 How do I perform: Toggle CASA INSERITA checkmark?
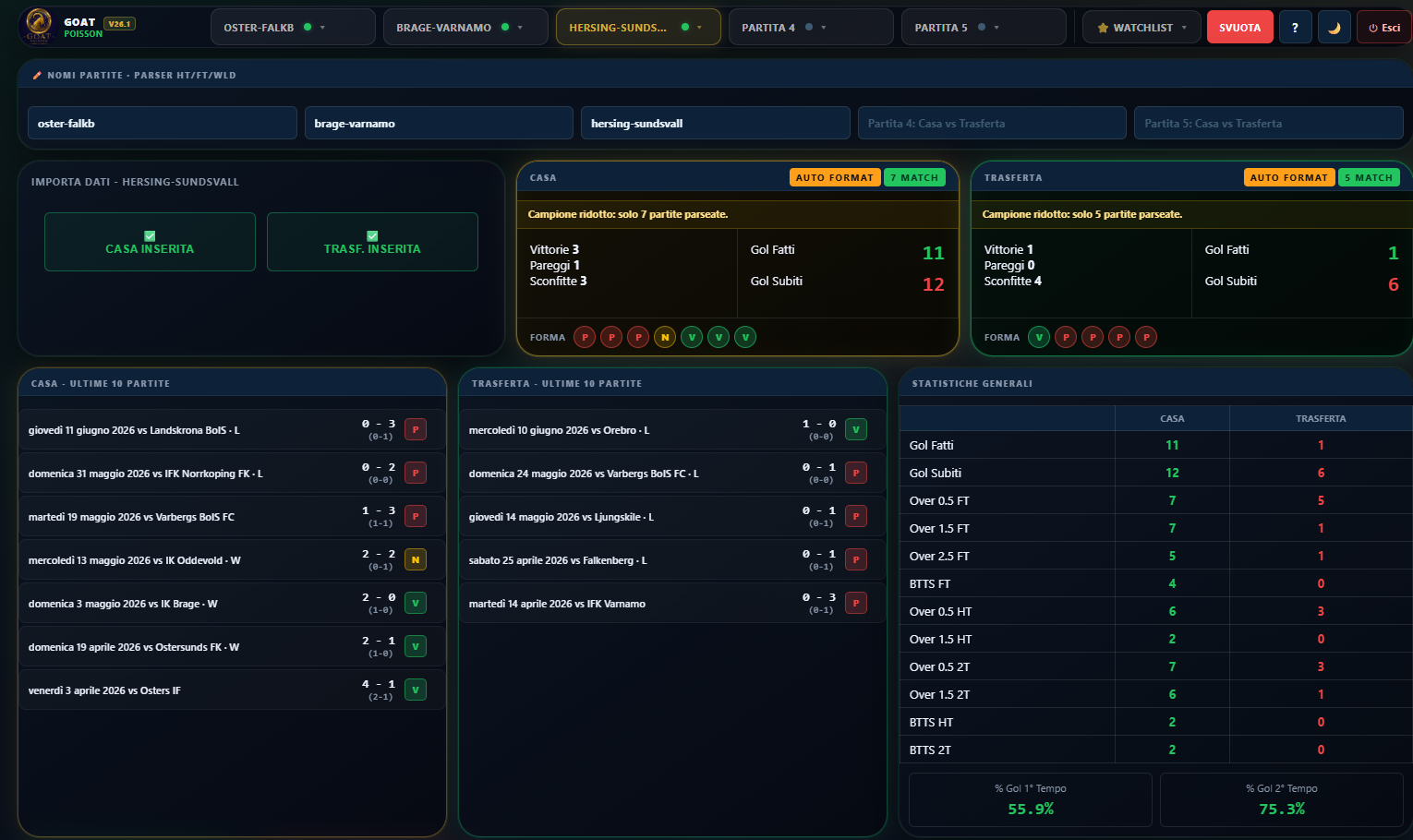point(150,235)
